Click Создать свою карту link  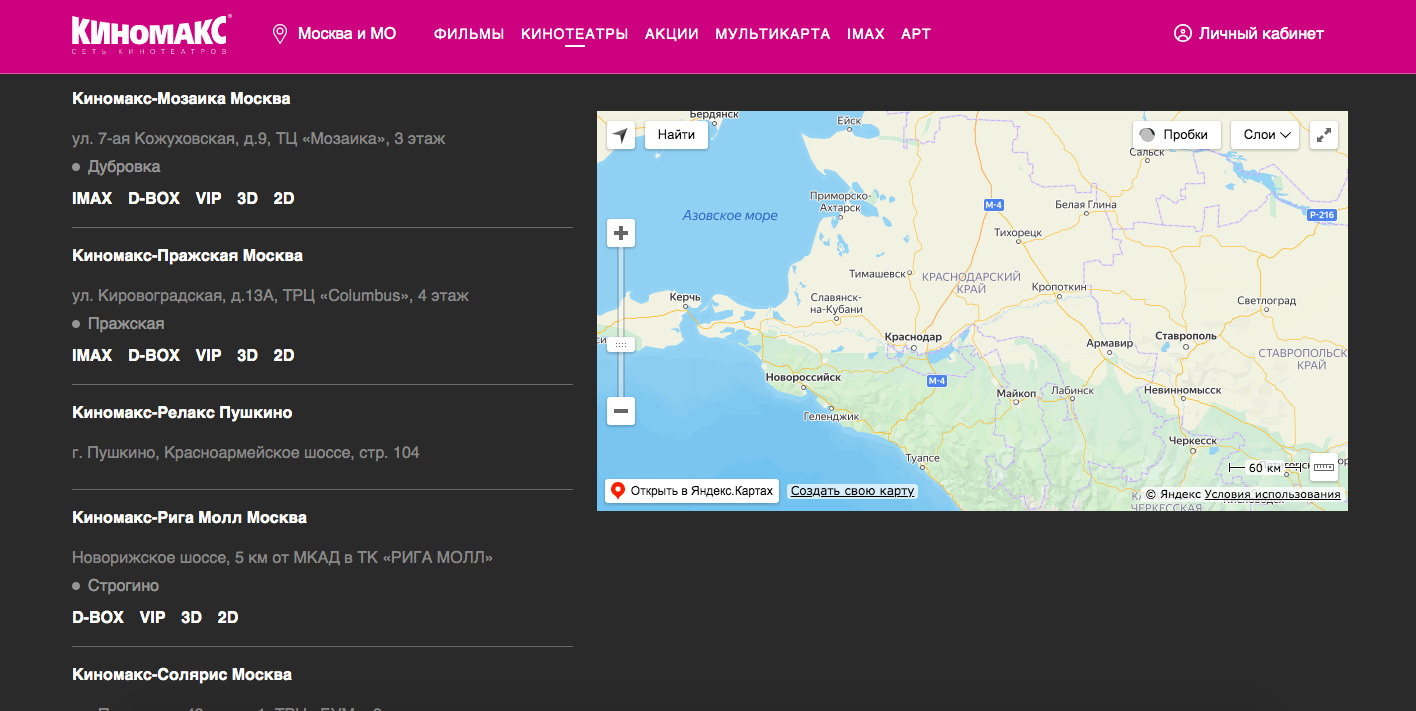tap(852, 491)
